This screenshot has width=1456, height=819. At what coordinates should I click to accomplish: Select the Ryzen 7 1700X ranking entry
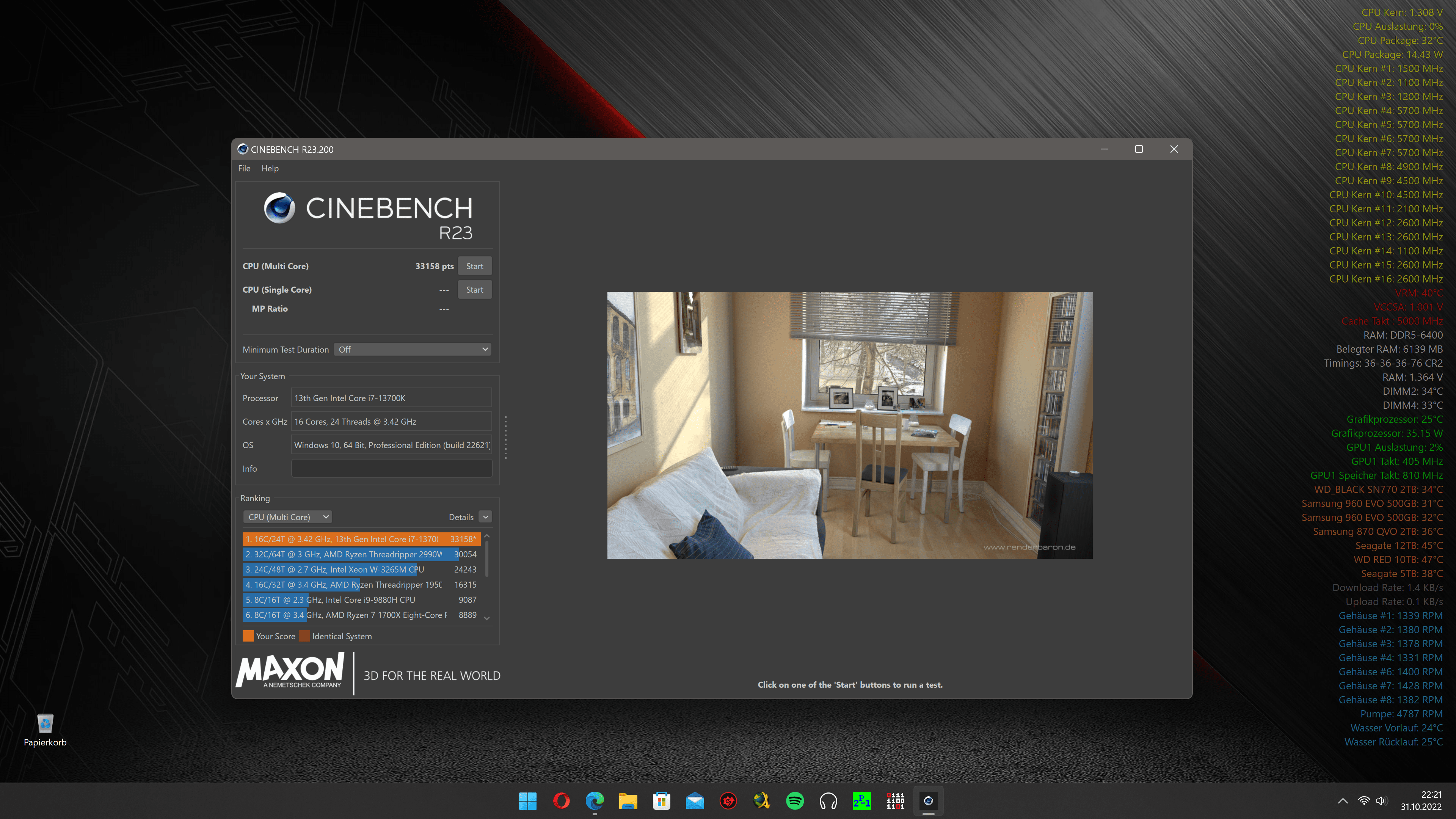tap(362, 615)
